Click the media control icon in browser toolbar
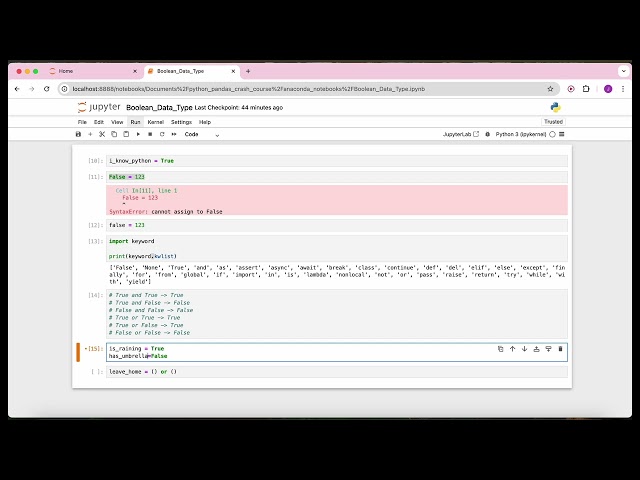 571,89
